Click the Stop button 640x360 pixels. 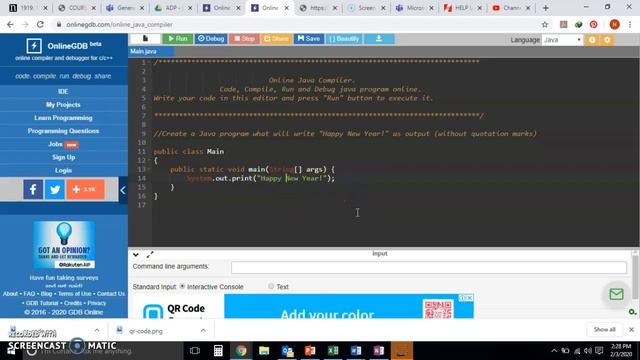[x=244, y=39]
